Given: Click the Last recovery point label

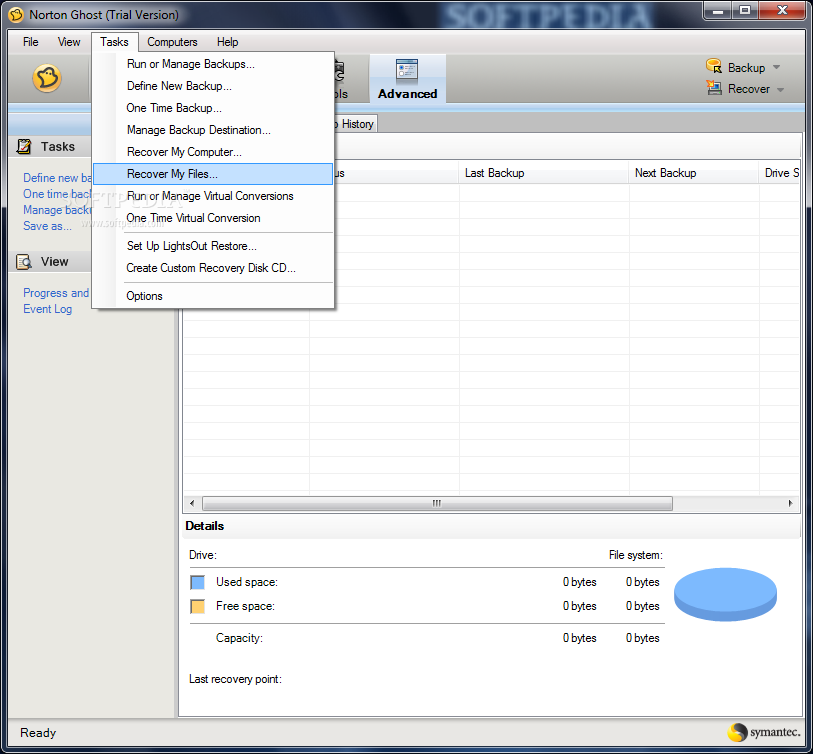Looking at the screenshot, I should pos(235,679).
